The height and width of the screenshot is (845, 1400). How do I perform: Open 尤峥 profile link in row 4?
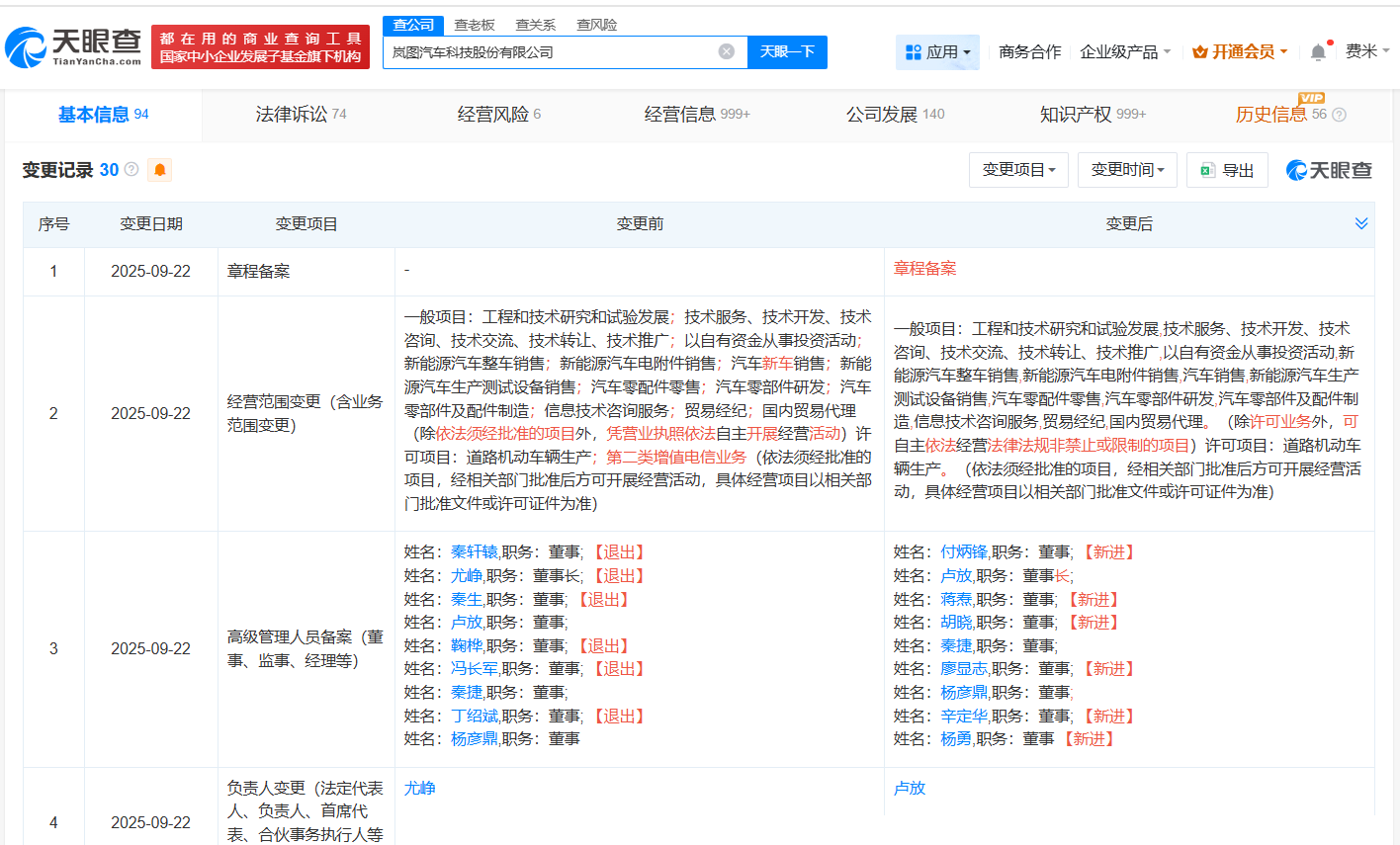[419, 788]
